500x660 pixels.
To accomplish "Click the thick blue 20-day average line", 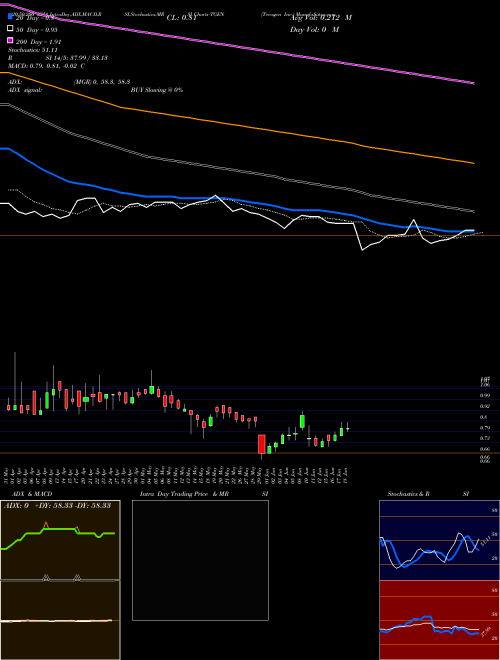I will pos(236,199).
